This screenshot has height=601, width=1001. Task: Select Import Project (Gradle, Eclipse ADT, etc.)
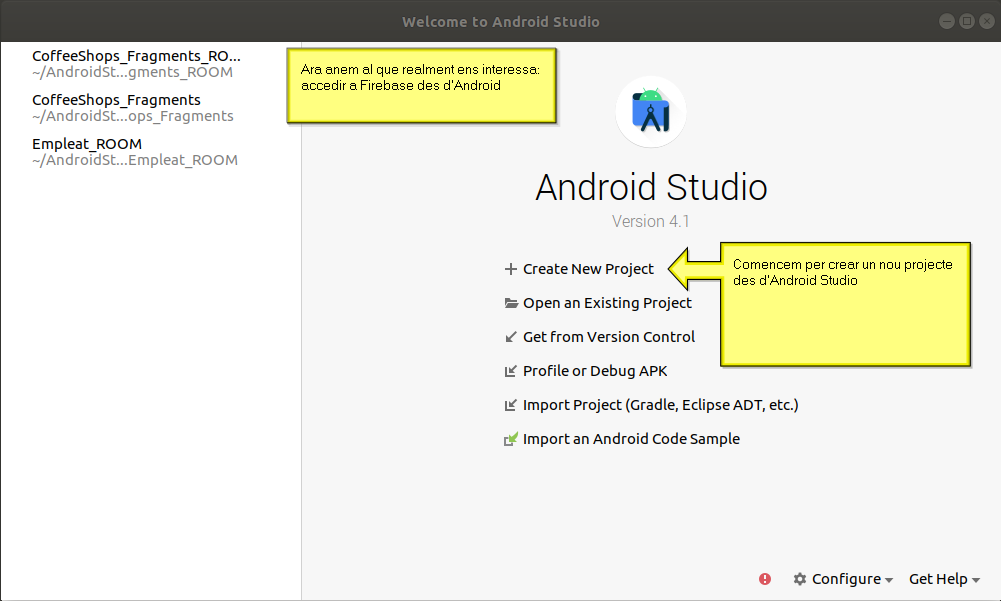pos(661,405)
